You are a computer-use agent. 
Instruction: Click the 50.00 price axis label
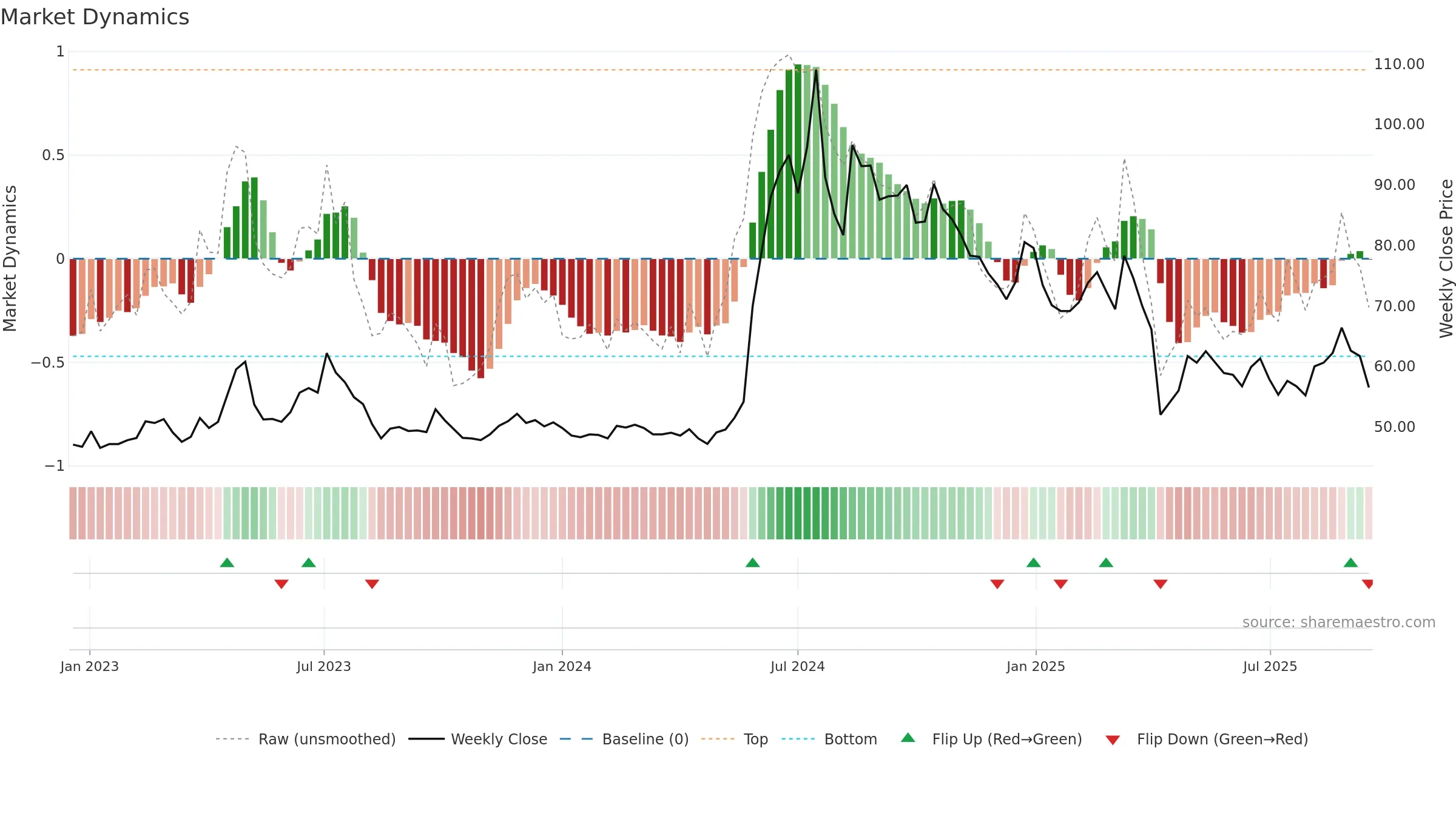(x=1394, y=426)
